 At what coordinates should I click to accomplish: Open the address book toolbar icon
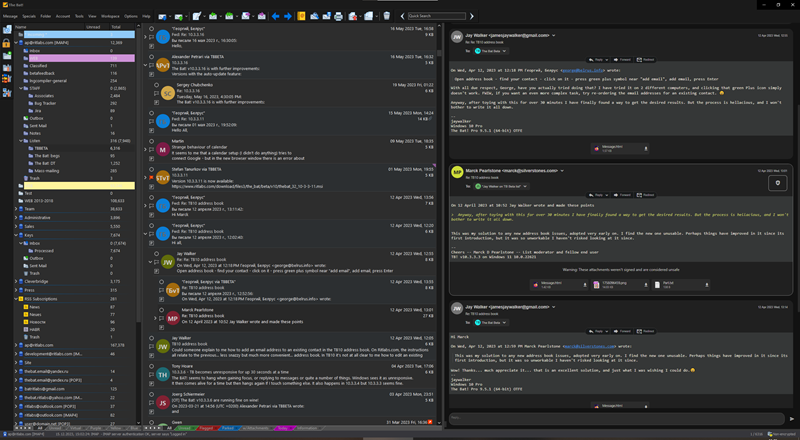tap(302, 16)
